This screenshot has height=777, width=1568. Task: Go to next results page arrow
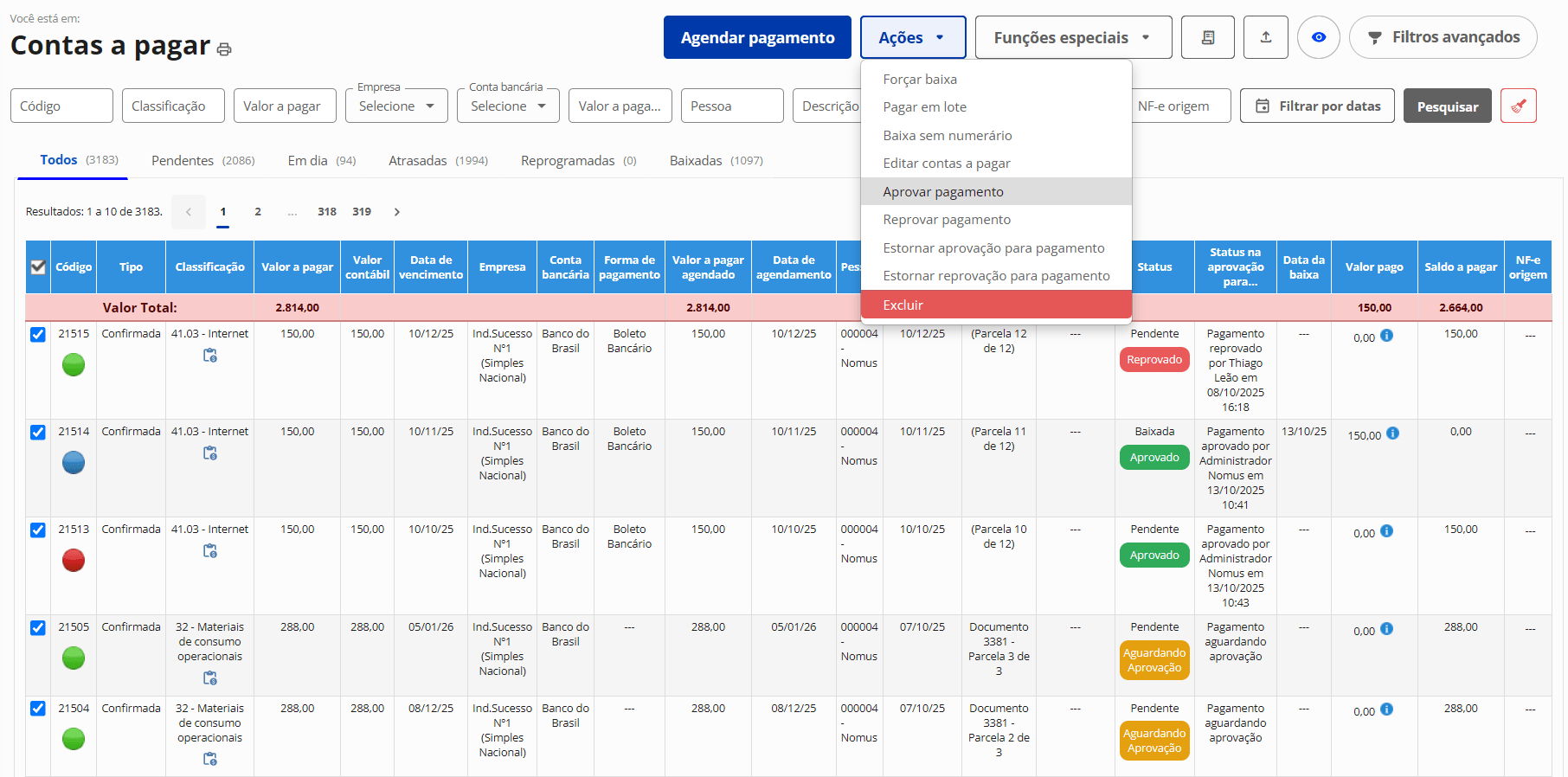[x=397, y=212]
